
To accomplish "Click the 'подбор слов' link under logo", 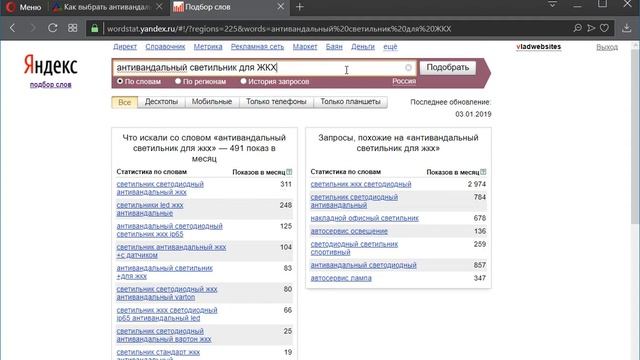I will point(51,84).
